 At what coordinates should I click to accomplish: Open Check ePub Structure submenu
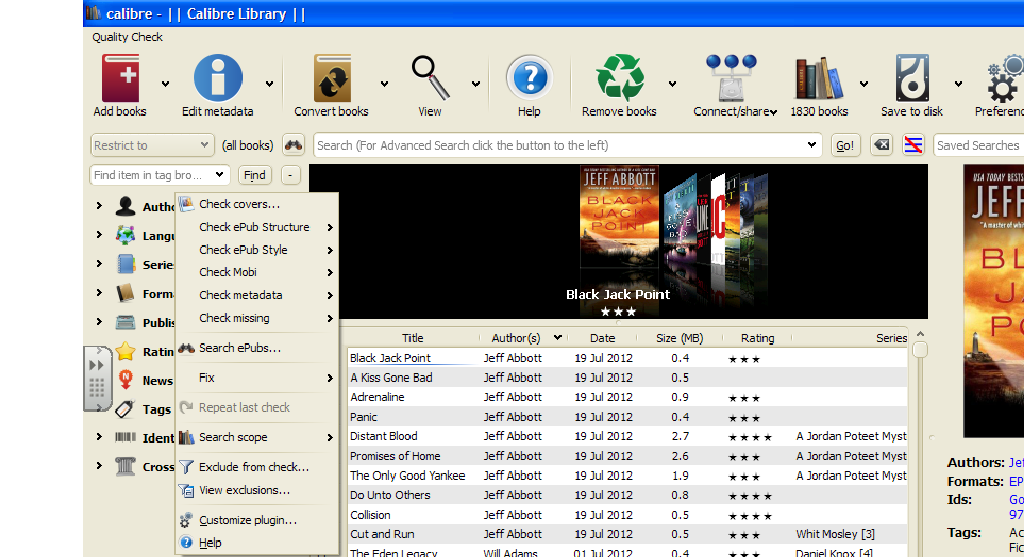point(257,227)
